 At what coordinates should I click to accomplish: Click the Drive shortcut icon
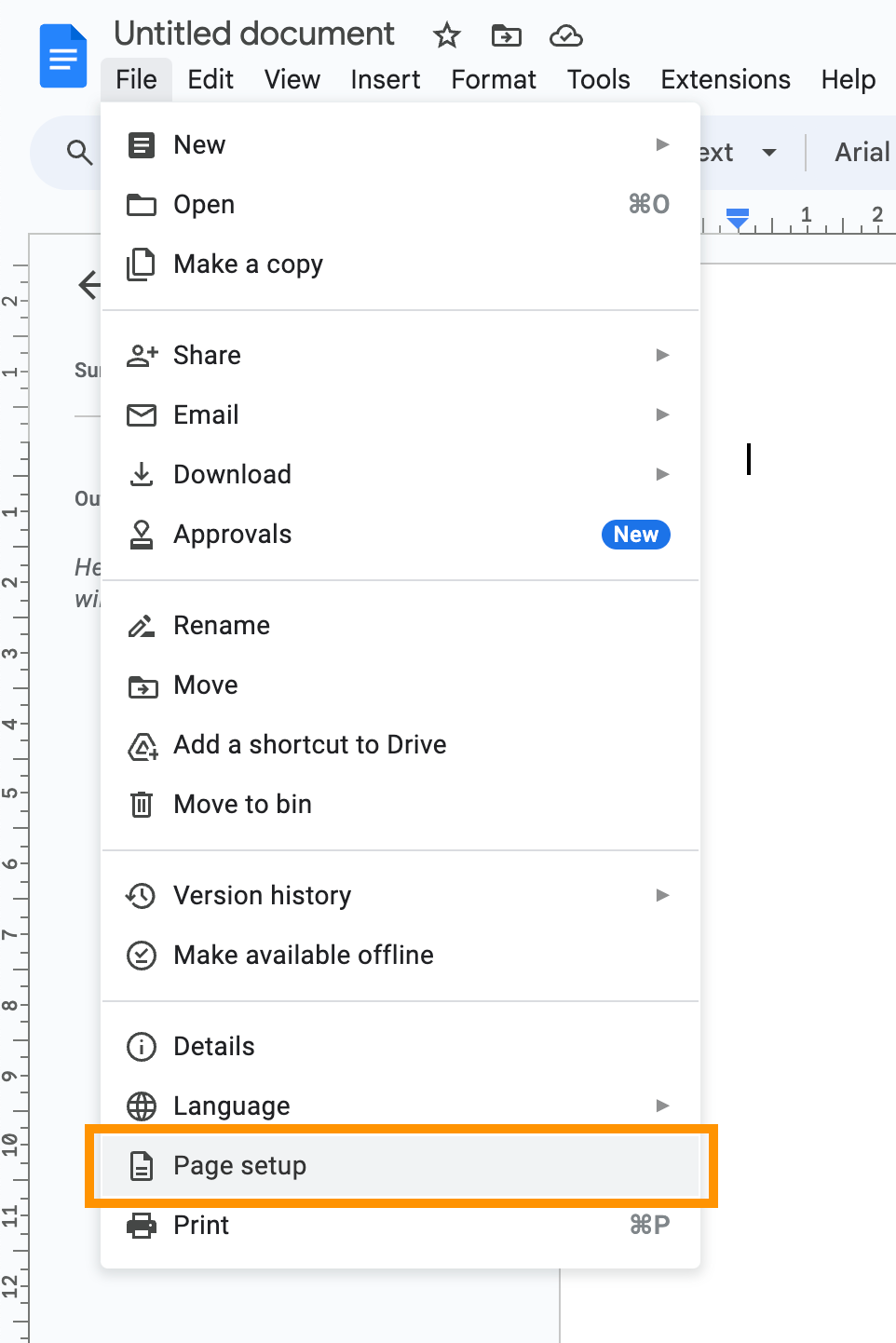coord(143,746)
